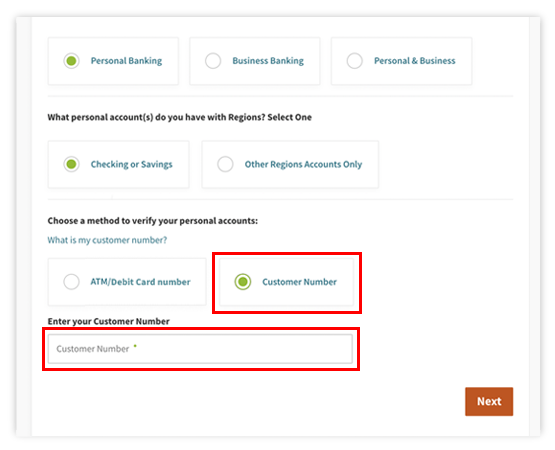Image resolution: width=555 pixels, height=450 pixels.
Task: Click the "ATM/Debit Card number" label text
Action: 140,282
